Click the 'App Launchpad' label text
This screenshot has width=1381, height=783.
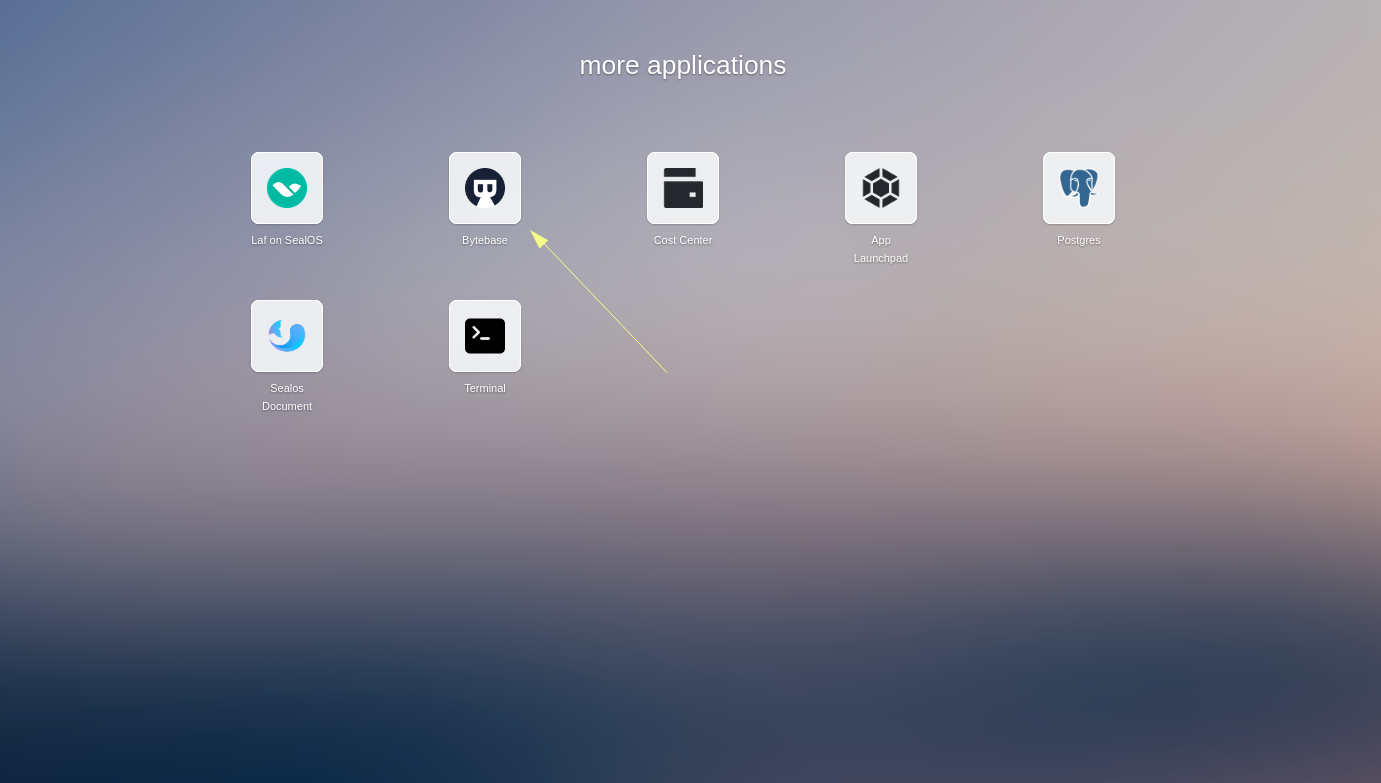(x=881, y=249)
